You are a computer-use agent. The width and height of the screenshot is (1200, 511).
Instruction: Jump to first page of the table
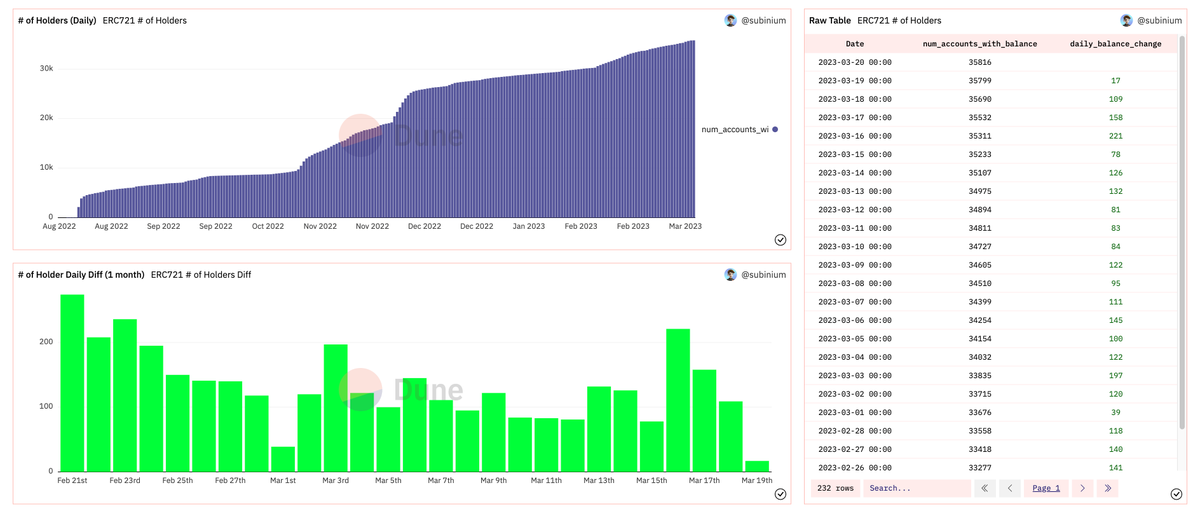click(985, 488)
